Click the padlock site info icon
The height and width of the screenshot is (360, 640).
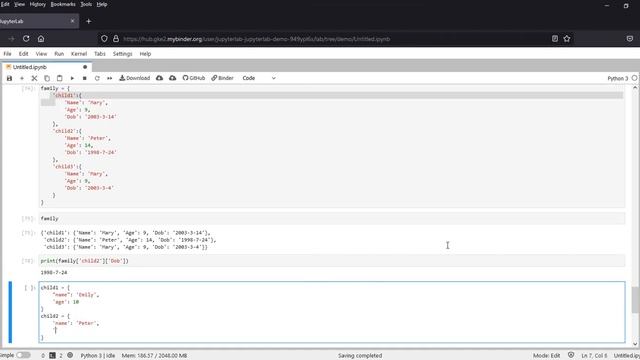[x=116, y=39]
